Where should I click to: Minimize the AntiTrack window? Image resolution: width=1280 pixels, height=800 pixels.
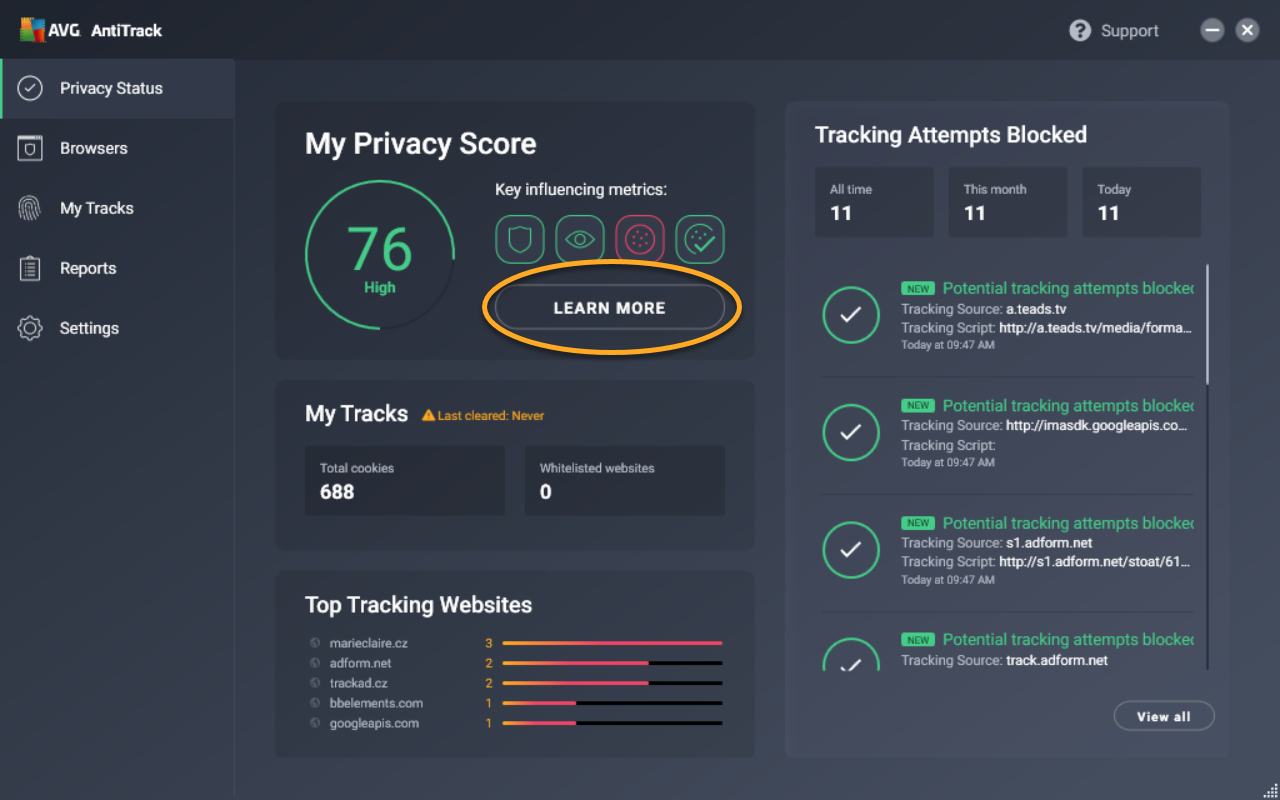coord(1212,30)
